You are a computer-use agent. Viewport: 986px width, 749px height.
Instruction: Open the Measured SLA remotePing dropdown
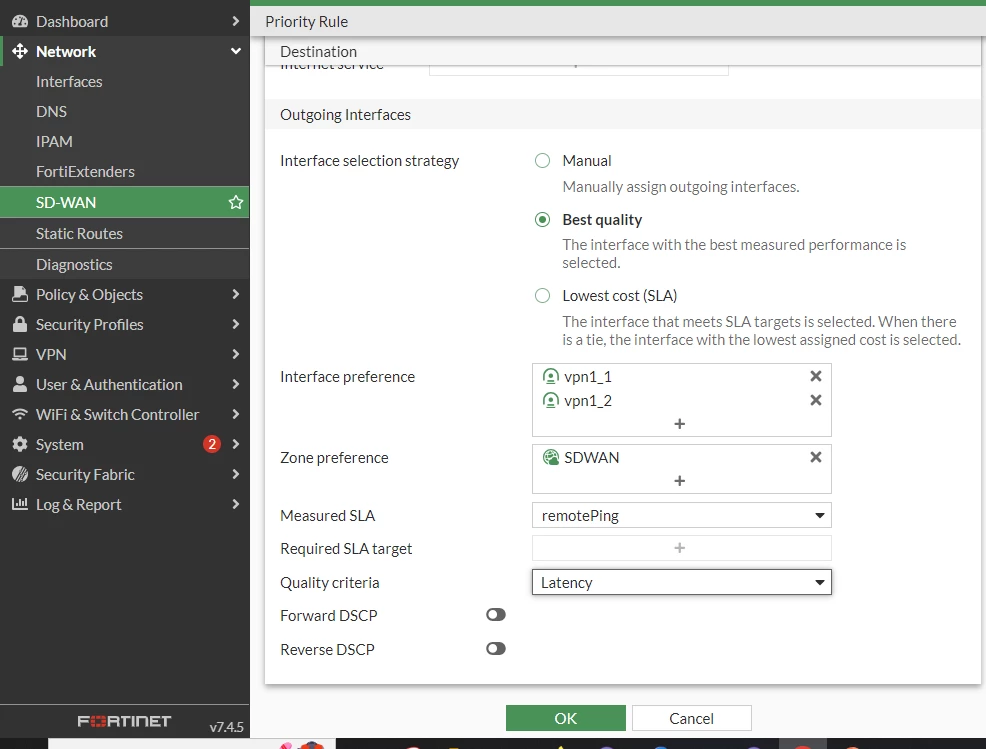click(682, 516)
